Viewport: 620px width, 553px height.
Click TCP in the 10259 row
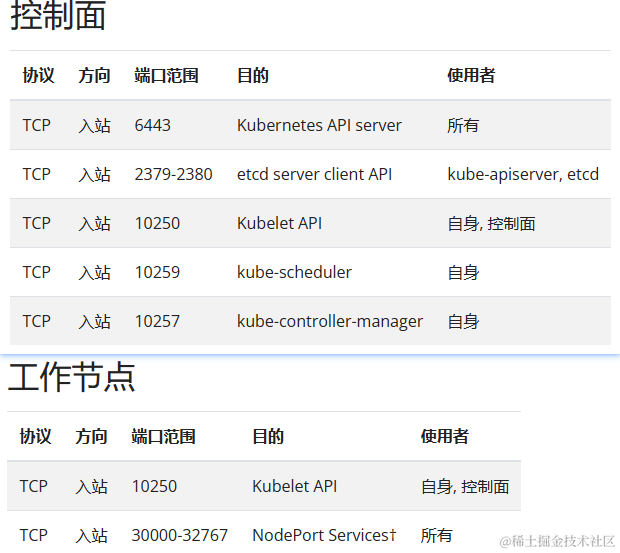click(x=37, y=272)
